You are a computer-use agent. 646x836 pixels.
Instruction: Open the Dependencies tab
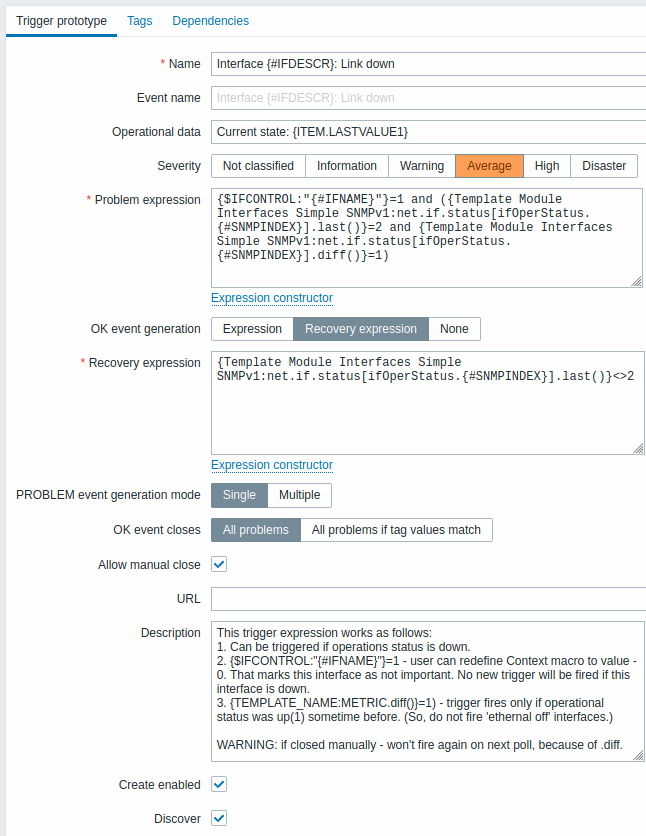pos(211,21)
